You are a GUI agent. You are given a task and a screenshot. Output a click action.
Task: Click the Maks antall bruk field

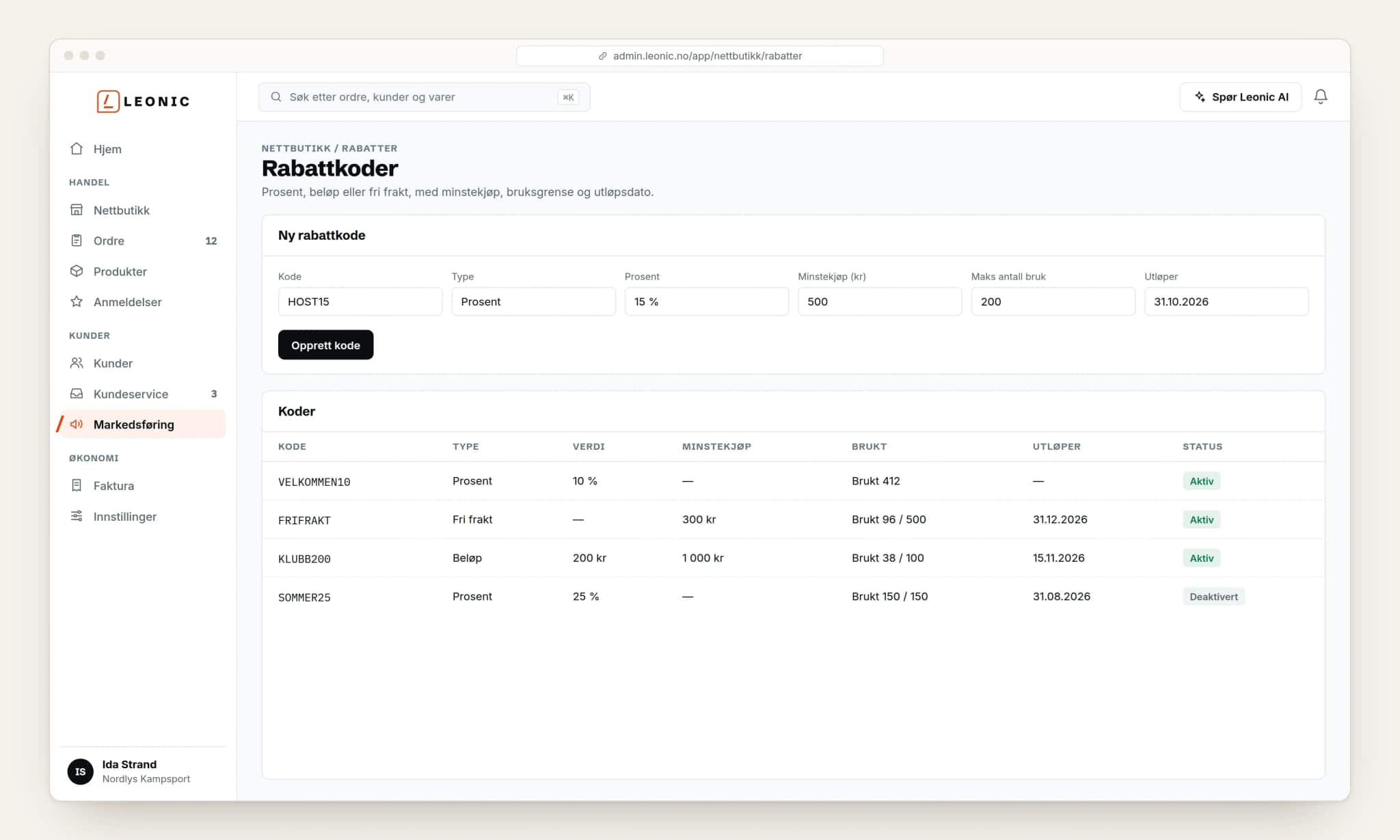click(1053, 301)
